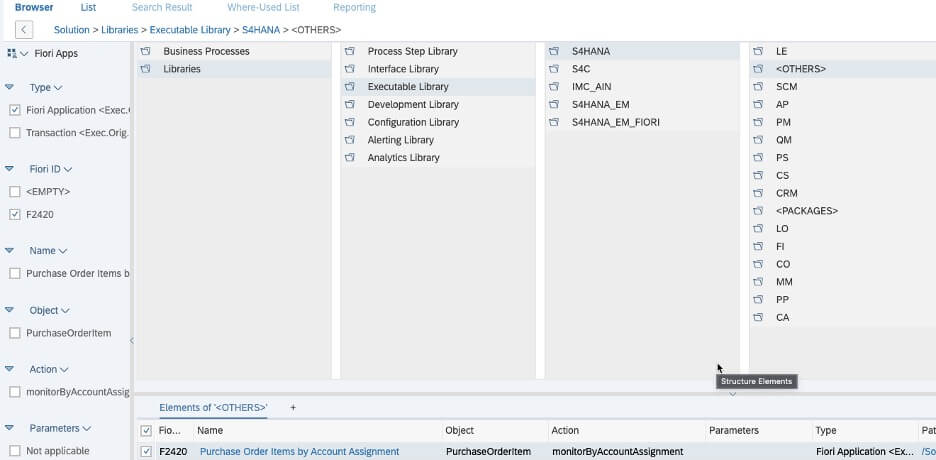936x460 pixels.
Task: Check the Purchase Order Items name filter
Action: click(15, 274)
